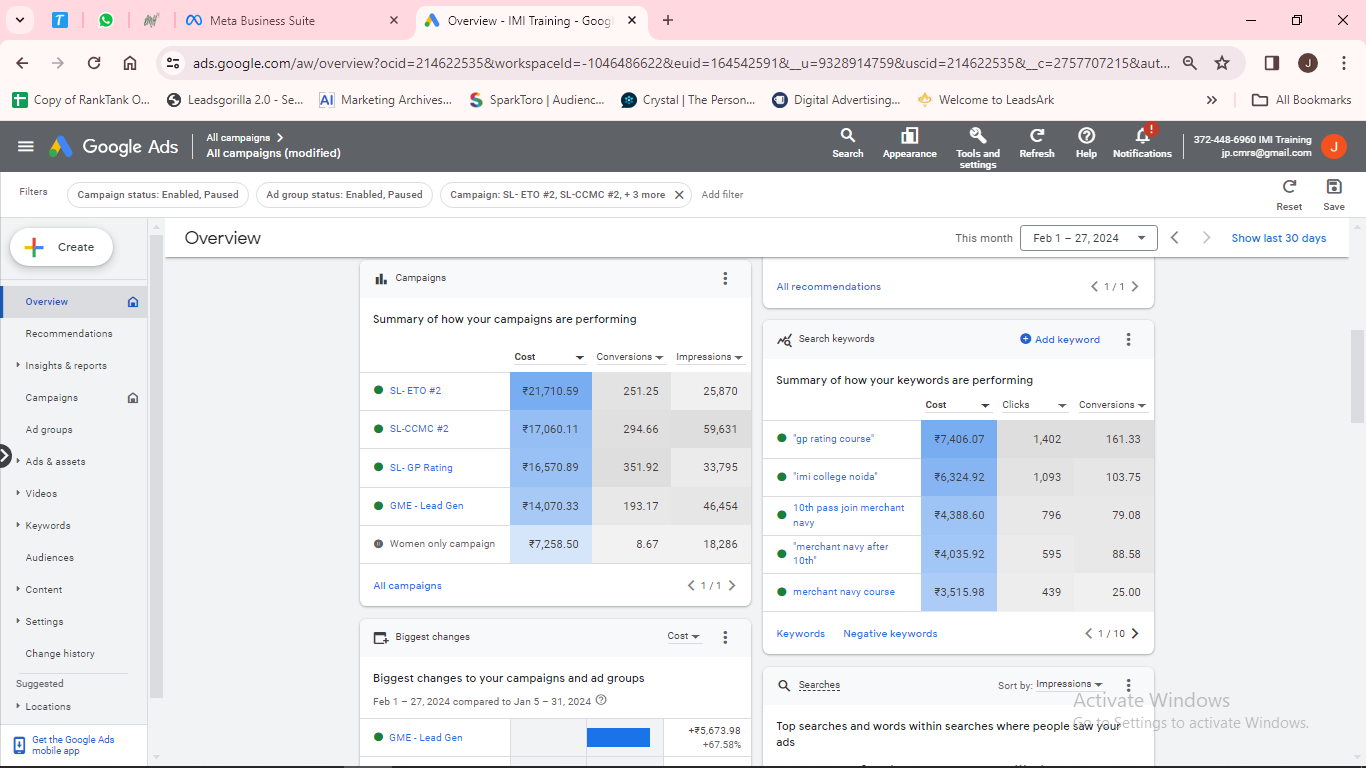Viewport: 1366px width, 768px height.
Task: Click the Search magnifier in Google Ads header
Action: 848,142
